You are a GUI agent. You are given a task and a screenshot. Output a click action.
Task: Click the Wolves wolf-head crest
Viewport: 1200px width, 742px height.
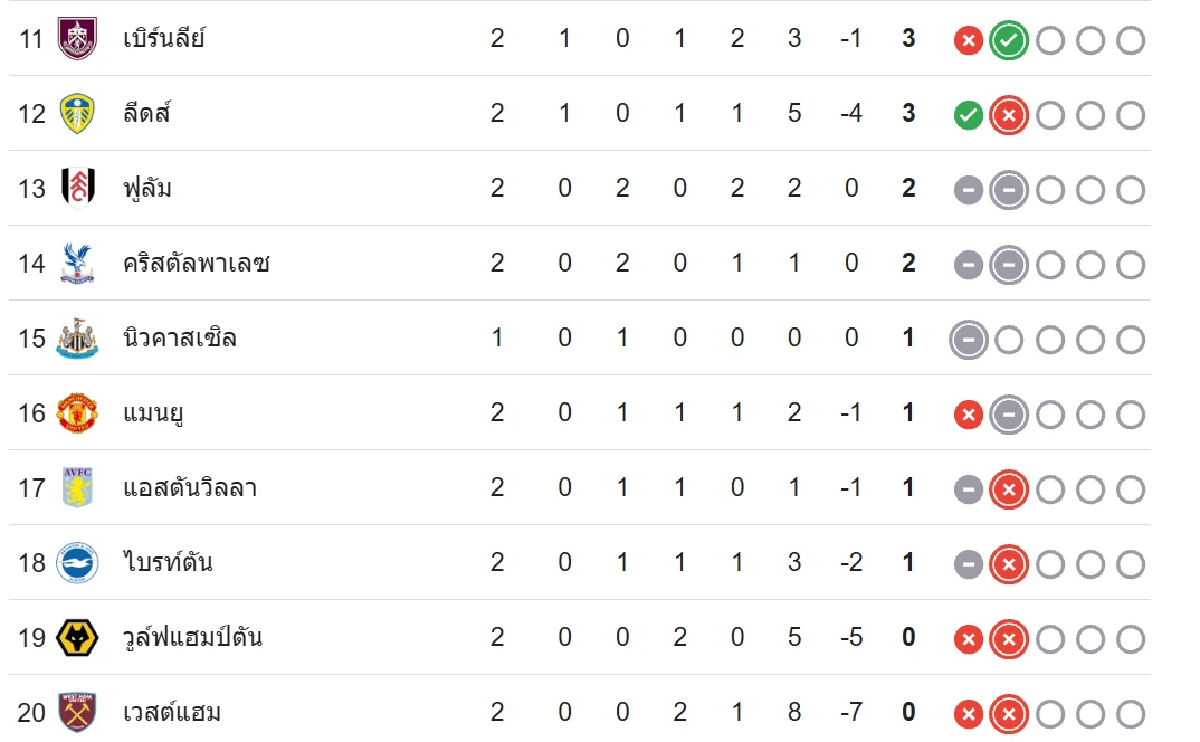pos(77,638)
